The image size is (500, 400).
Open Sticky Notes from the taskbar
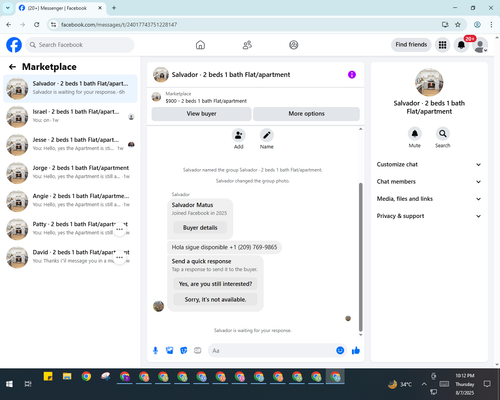[x=48, y=377]
